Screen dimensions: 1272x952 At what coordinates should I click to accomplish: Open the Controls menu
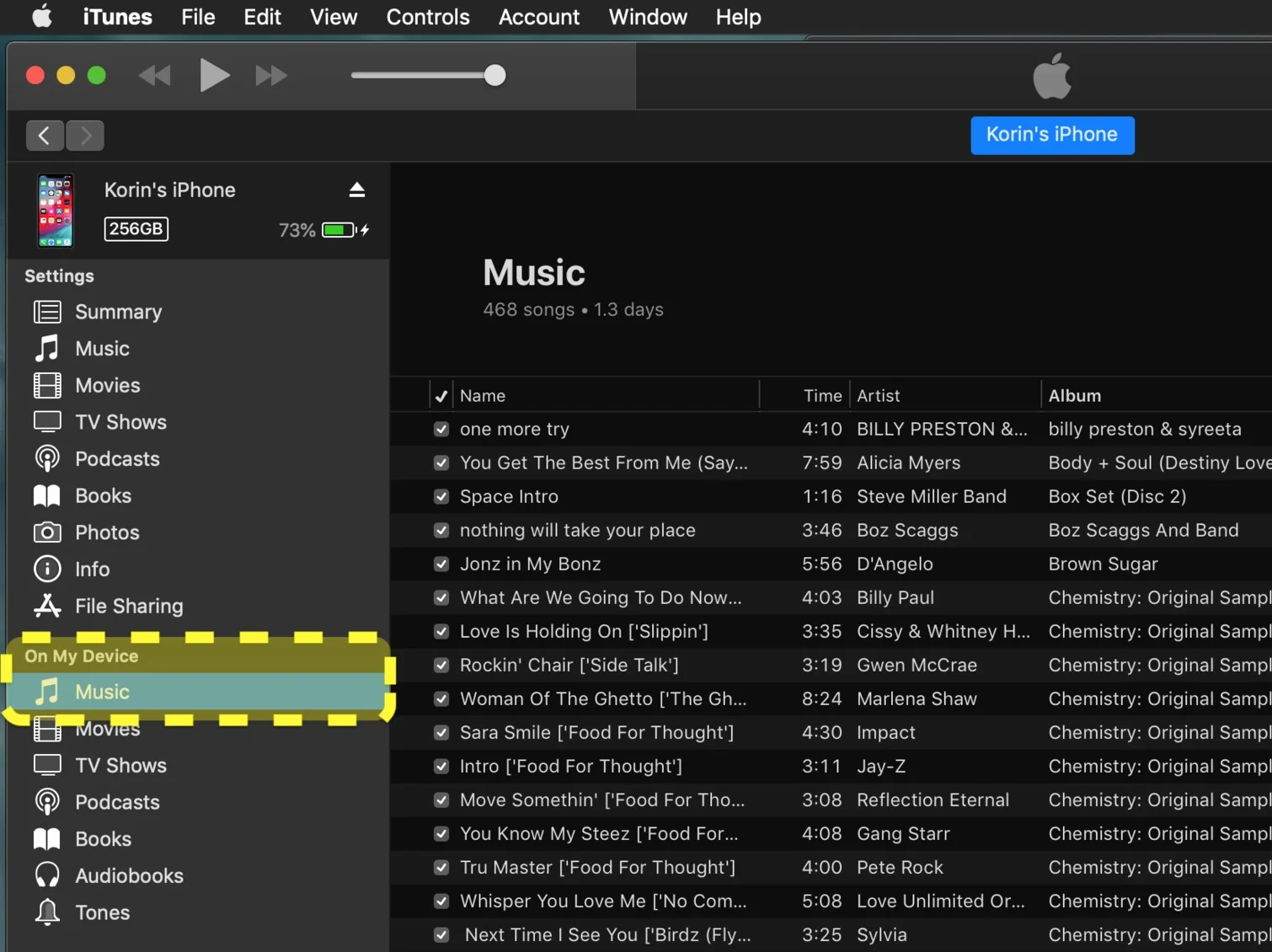click(428, 17)
